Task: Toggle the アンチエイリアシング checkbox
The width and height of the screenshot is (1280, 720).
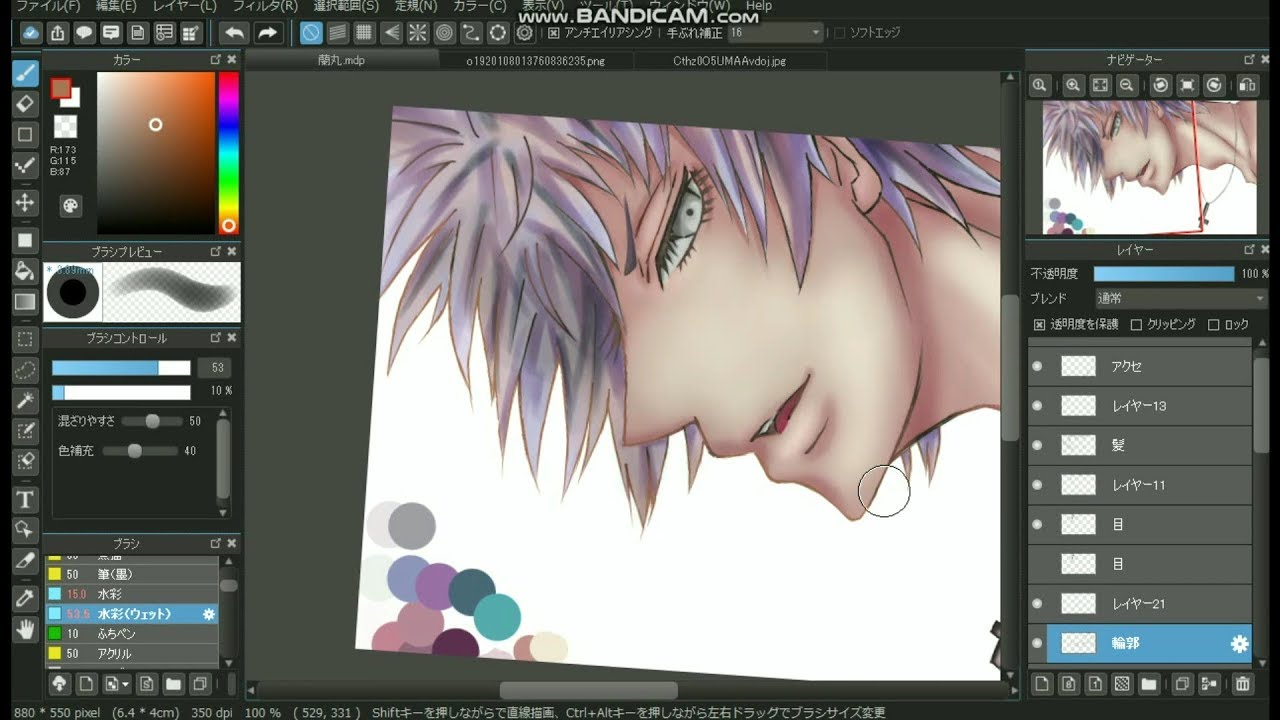Action: pyautogui.click(x=554, y=33)
